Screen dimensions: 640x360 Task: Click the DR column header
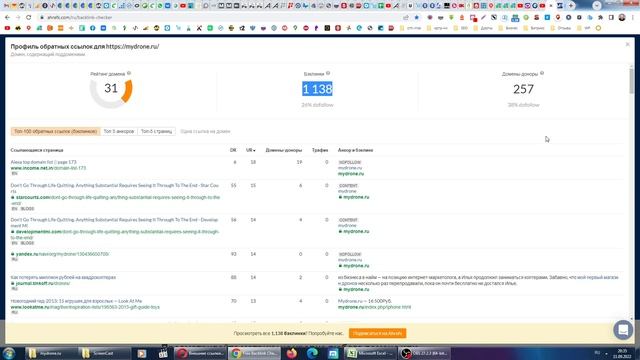point(233,150)
